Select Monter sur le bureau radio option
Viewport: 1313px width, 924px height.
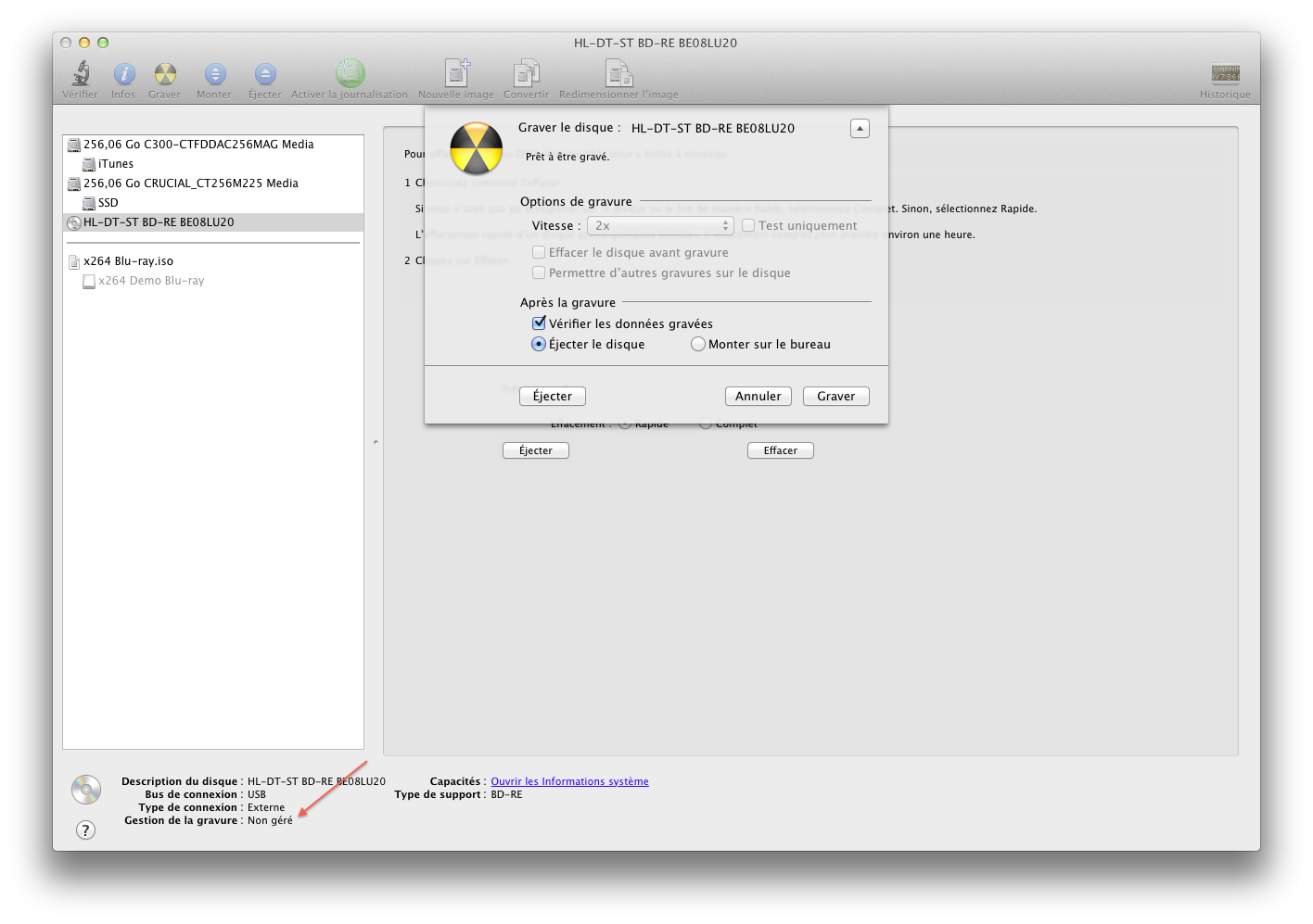pos(698,344)
